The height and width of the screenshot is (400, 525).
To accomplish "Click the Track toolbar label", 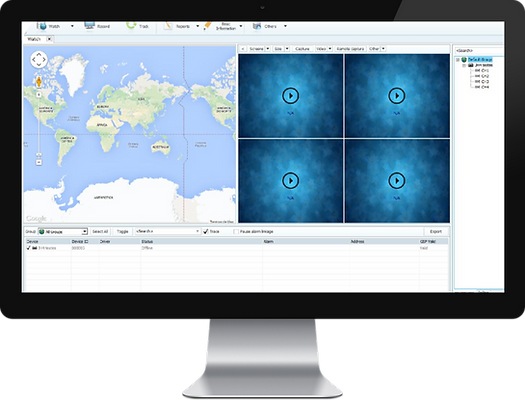I will click(144, 26).
